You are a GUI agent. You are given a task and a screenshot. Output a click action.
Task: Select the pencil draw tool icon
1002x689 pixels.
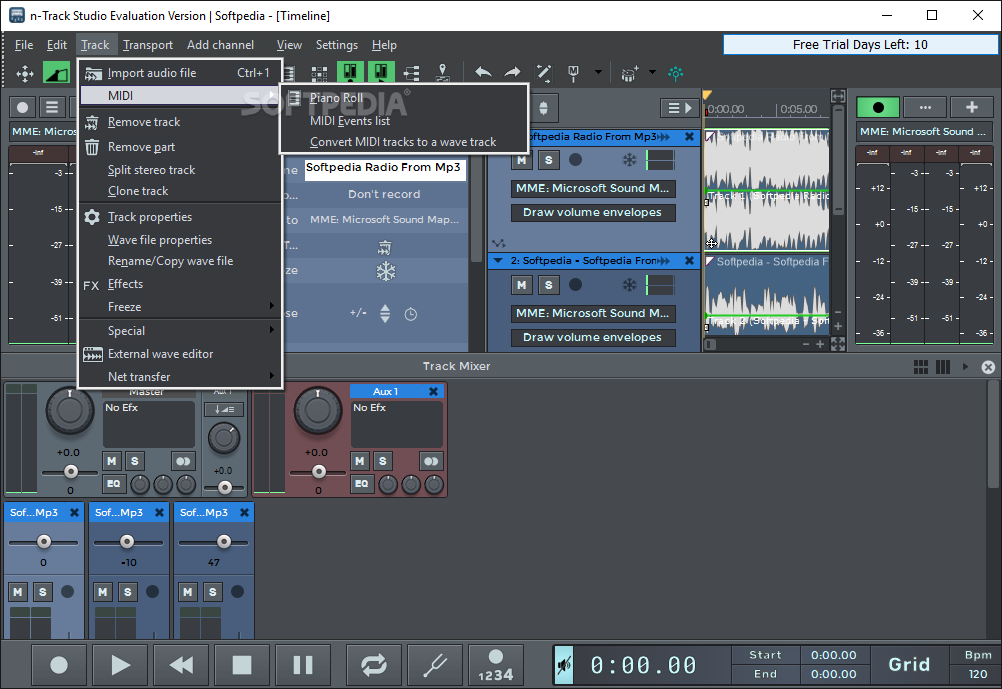point(544,73)
